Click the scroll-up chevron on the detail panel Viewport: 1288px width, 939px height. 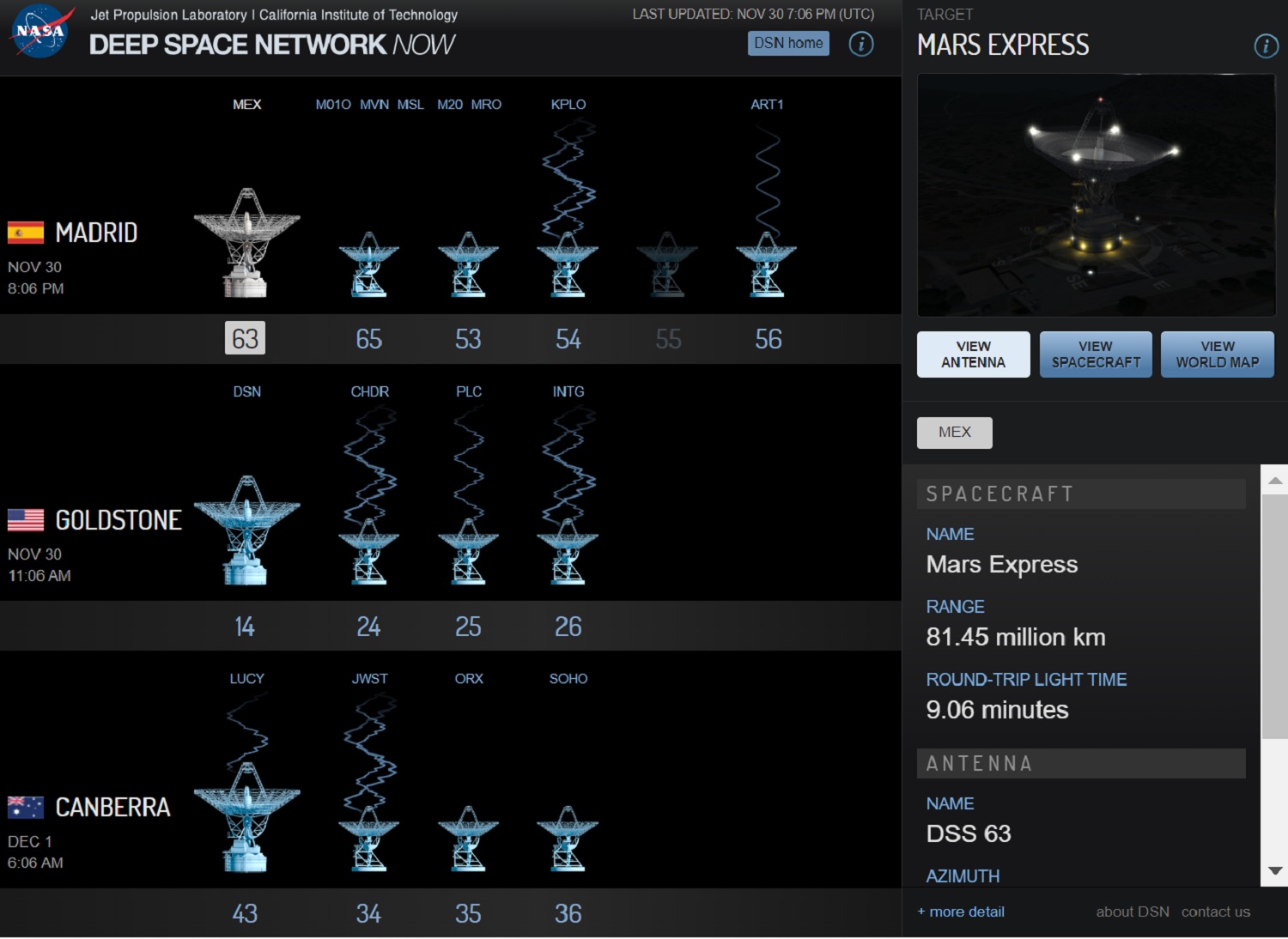pos(1273,479)
